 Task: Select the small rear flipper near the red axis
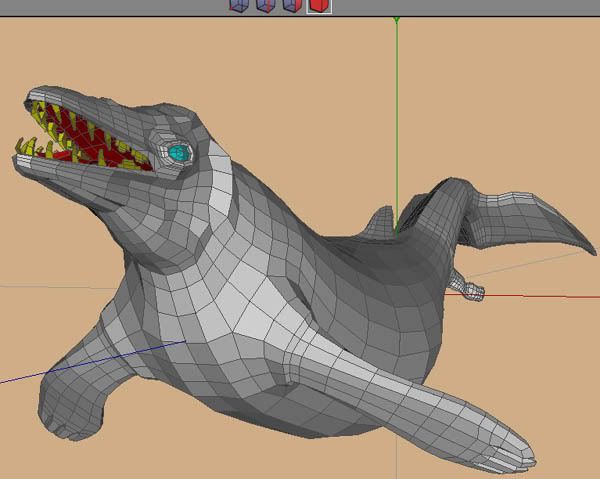tap(470, 290)
